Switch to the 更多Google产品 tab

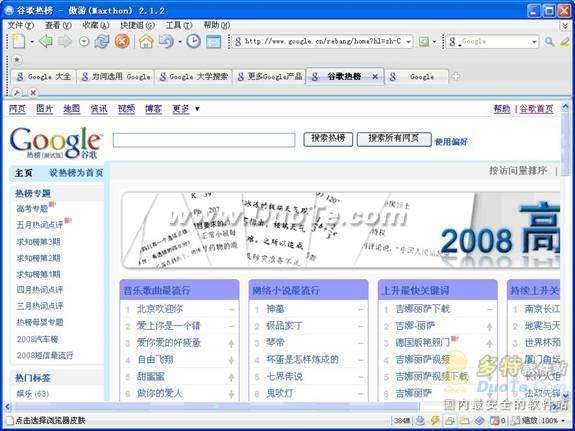(269, 77)
